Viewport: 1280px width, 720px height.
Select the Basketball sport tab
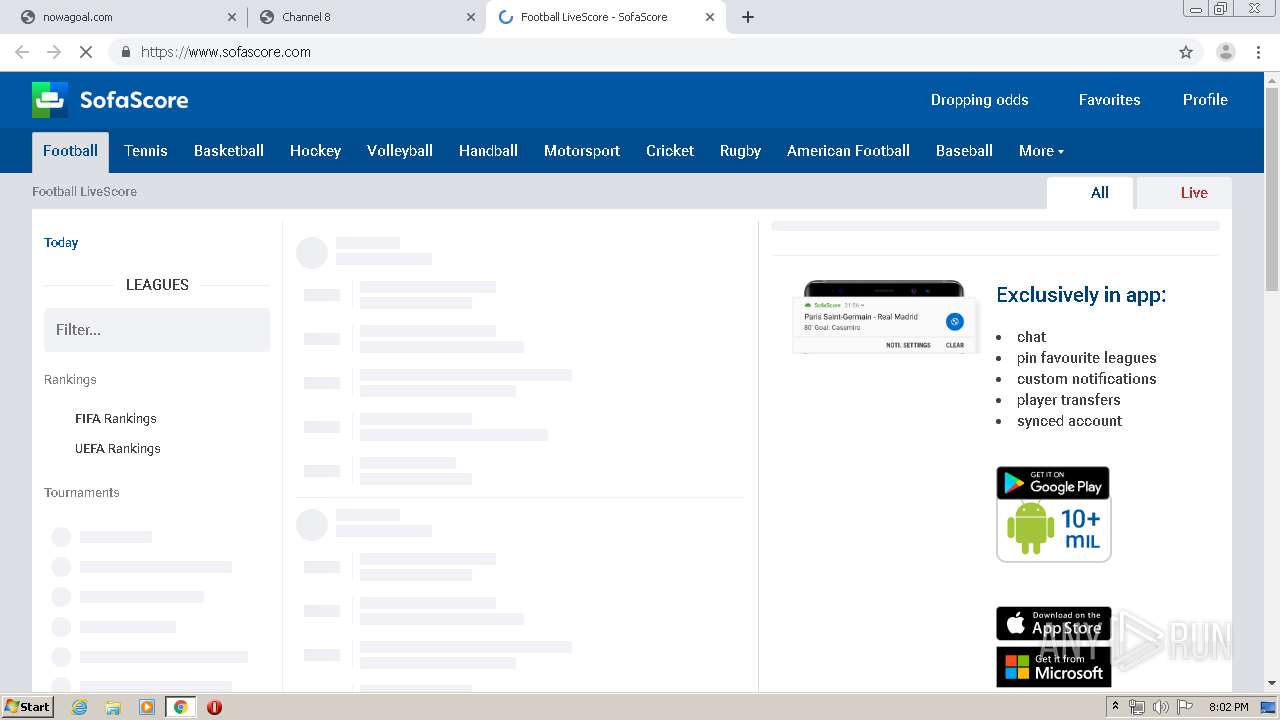[x=229, y=151]
